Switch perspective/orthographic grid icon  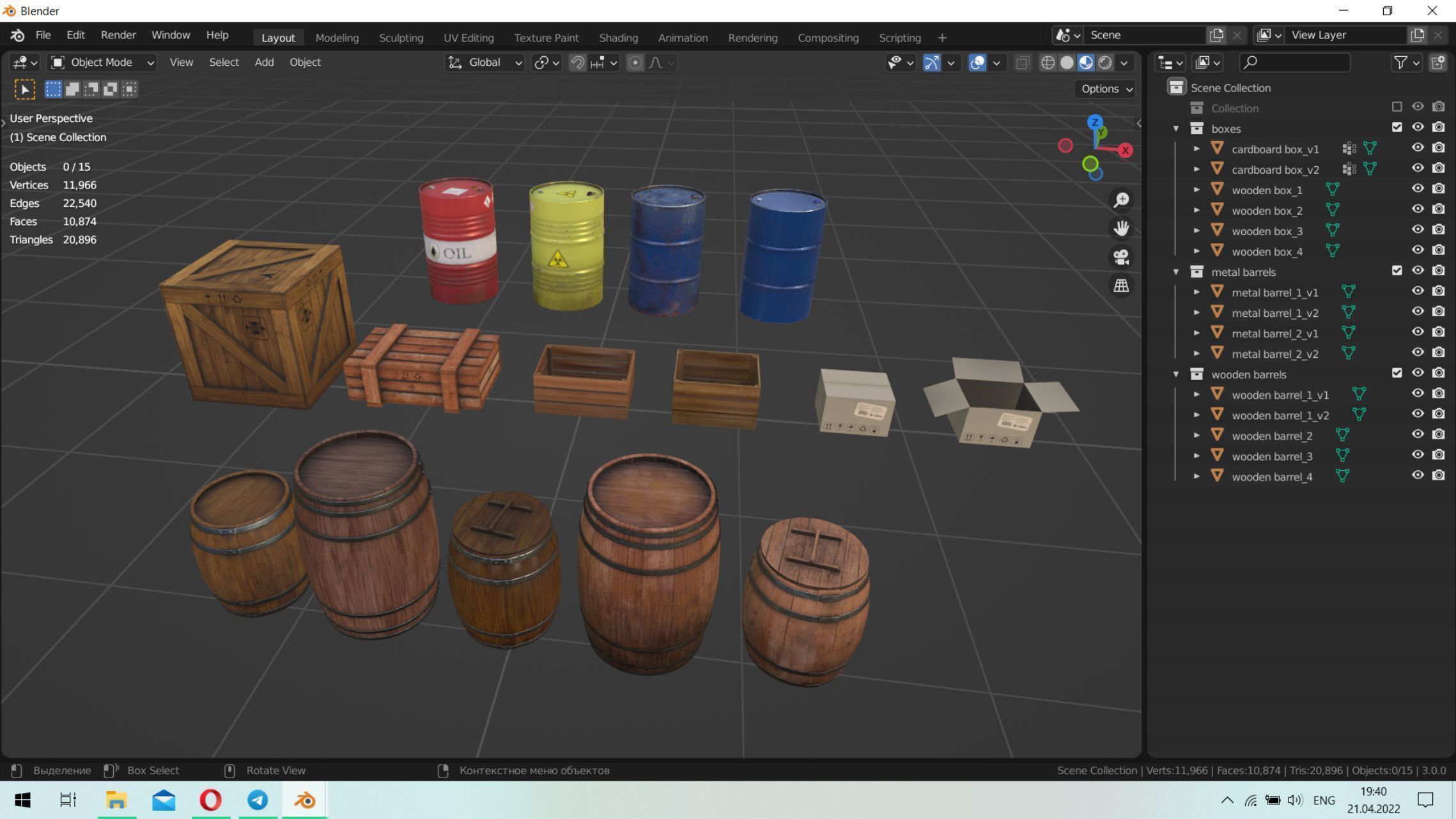pyautogui.click(x=1121, y=286)
